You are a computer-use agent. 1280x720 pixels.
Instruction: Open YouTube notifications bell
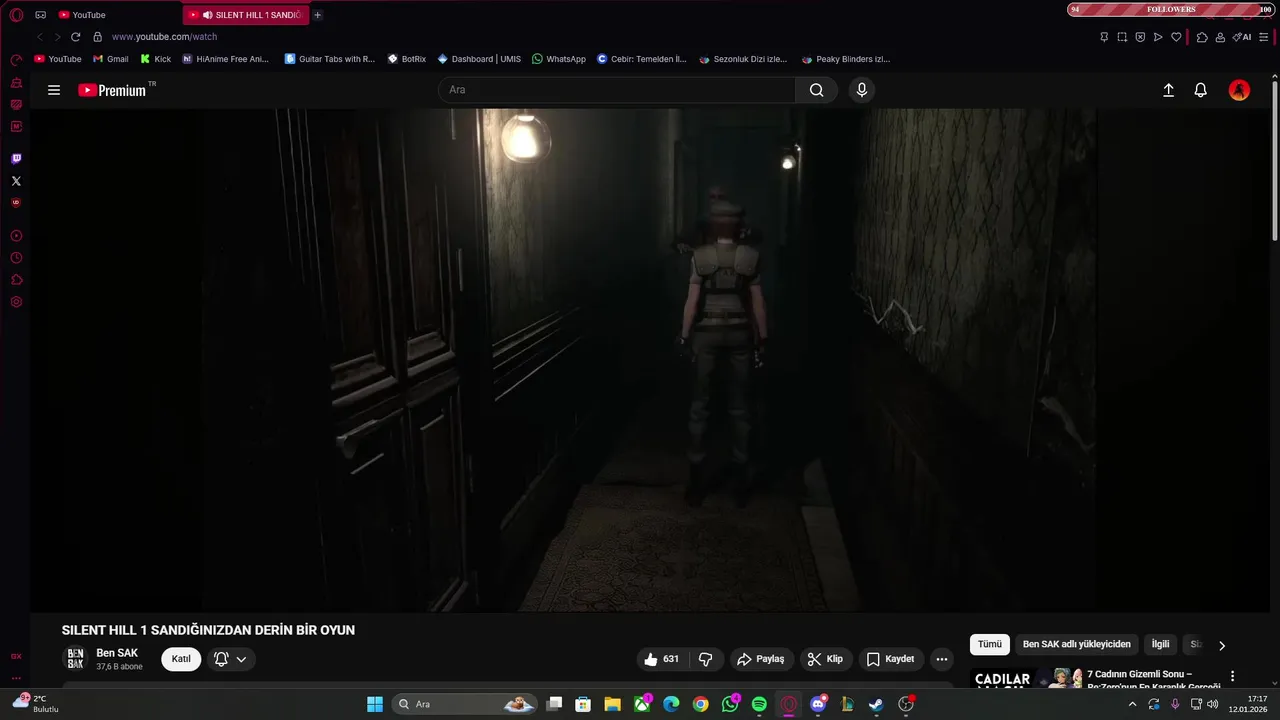[x=1201, y=90]
